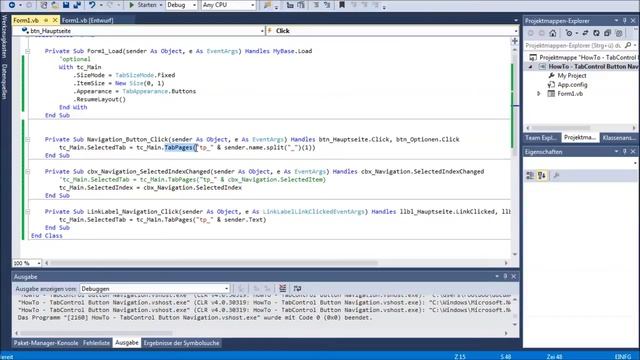640x360 pixels.
Task: Pin the Projektmappen-Explorer panel
Action: [624, 20]
